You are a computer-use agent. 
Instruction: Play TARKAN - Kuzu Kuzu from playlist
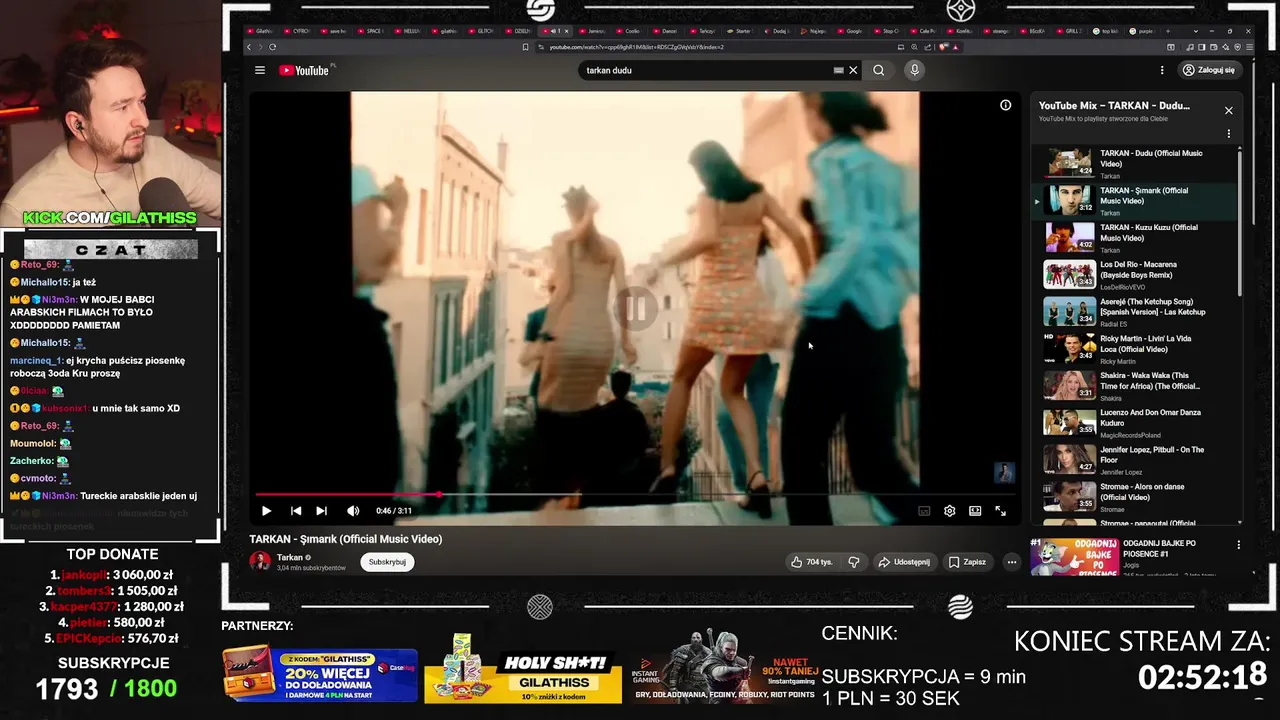(1135, 237)
